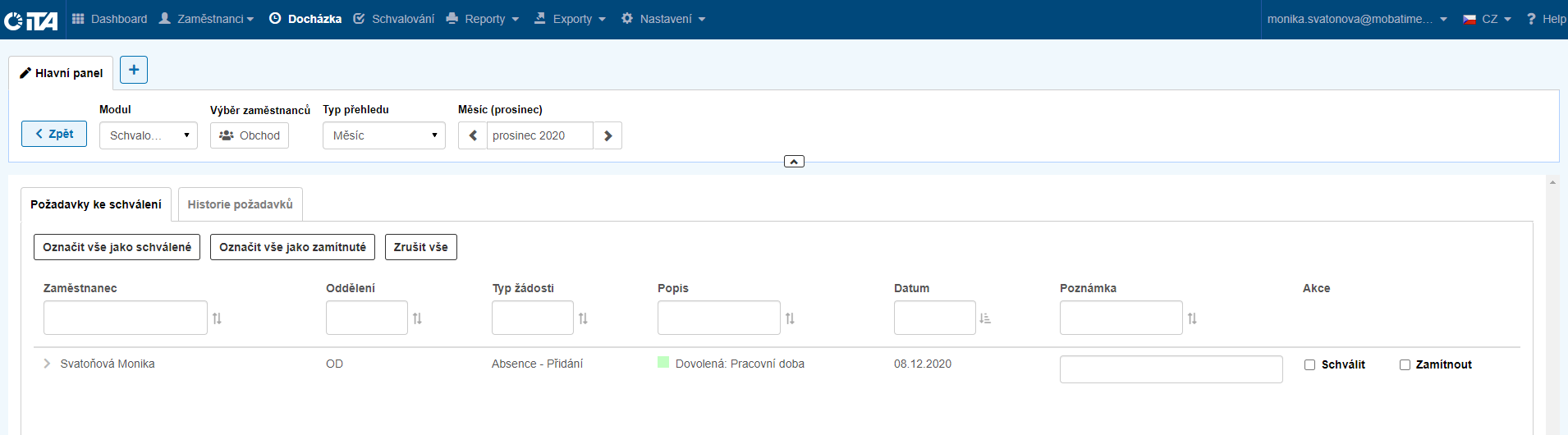The image size is (1568, 435).
Task: Click Označit vše jako schválené button
Action: coord(117,247)
